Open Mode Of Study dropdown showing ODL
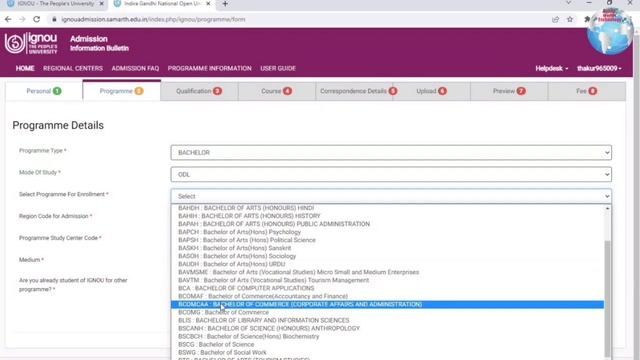Screen dimensions: 640x360 391,174
